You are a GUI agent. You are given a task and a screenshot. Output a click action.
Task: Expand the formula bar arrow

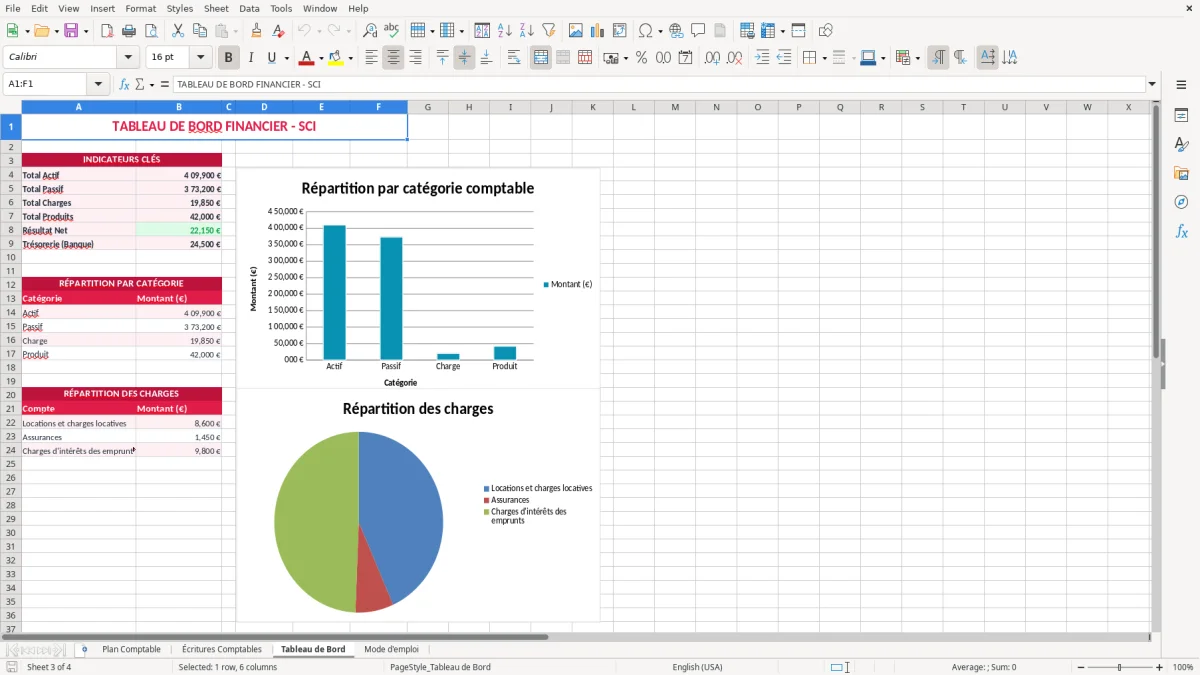1152,85
